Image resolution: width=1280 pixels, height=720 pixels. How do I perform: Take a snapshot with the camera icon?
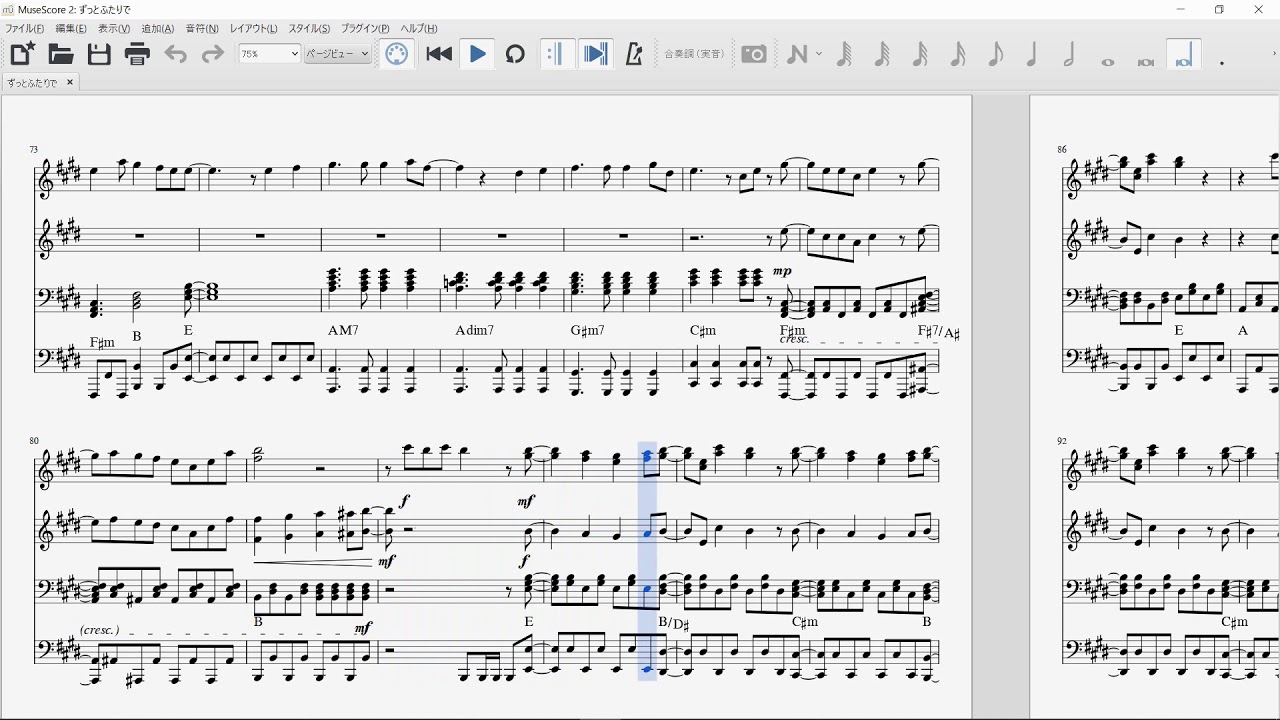(754, 54)
